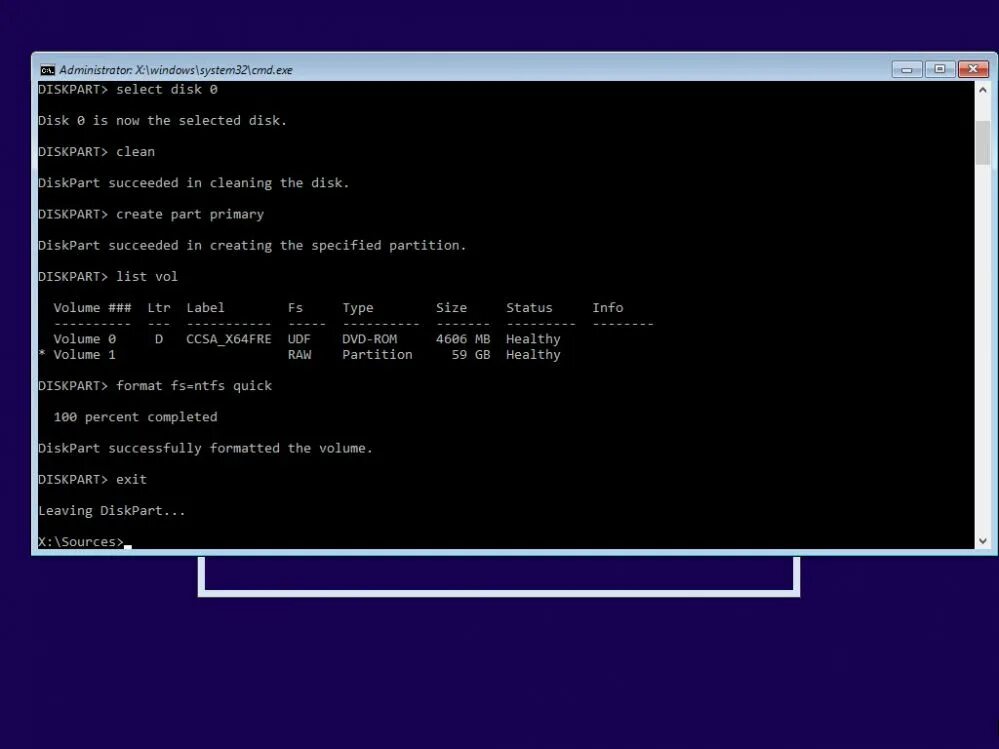999x749 pixels.
Task: Click the 'Info' column header
Action: coord(607,308)
